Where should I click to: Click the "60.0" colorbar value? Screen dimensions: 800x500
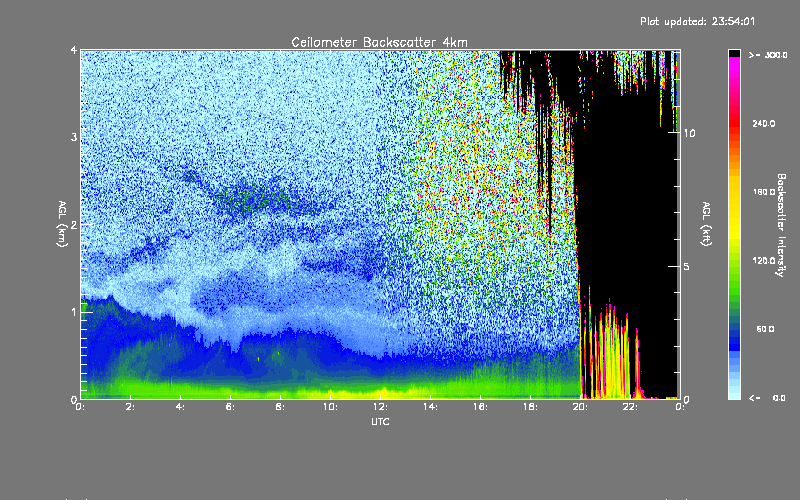click(765, 330)
